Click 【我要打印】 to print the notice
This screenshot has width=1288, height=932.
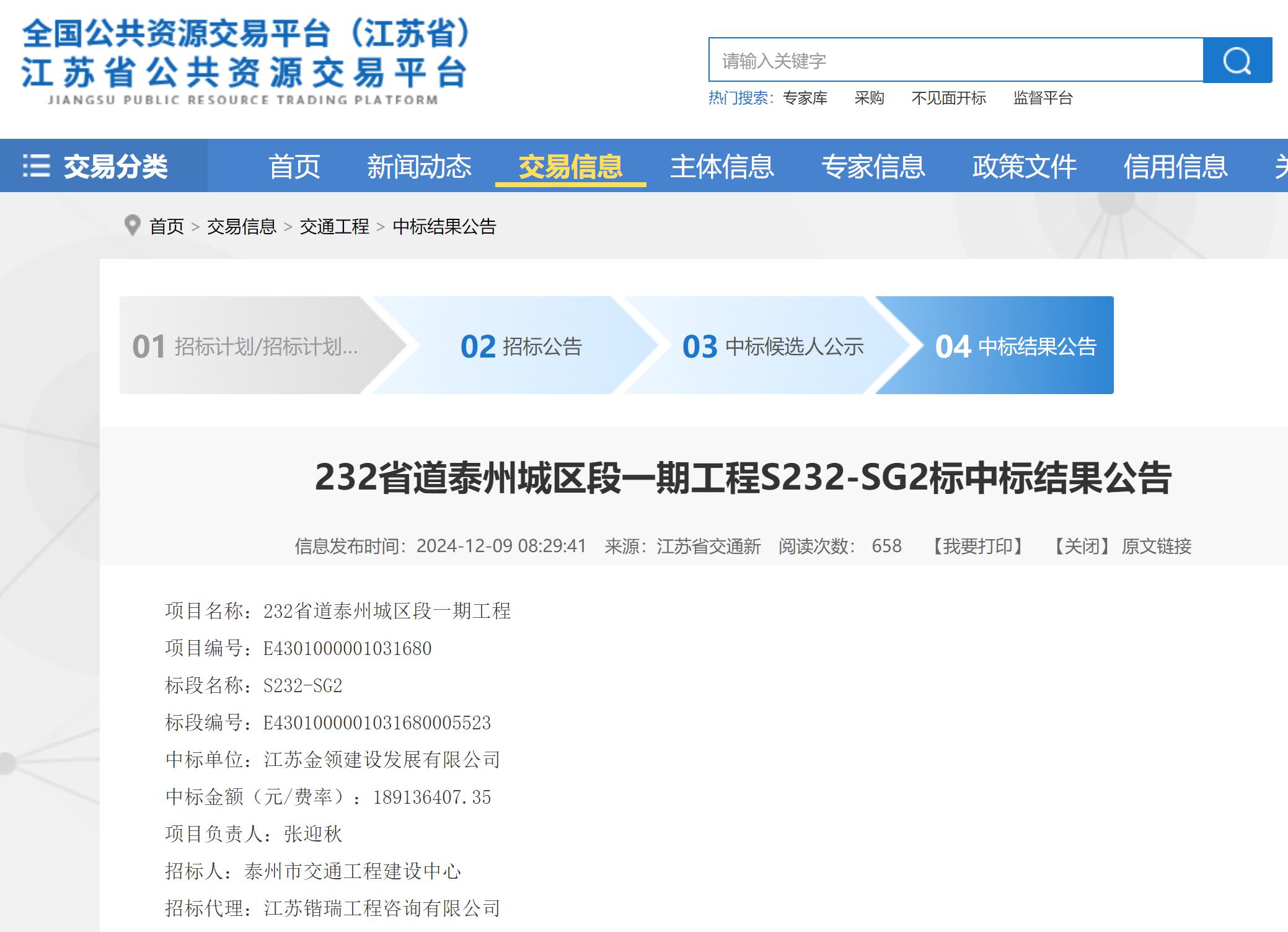[979, 546]
